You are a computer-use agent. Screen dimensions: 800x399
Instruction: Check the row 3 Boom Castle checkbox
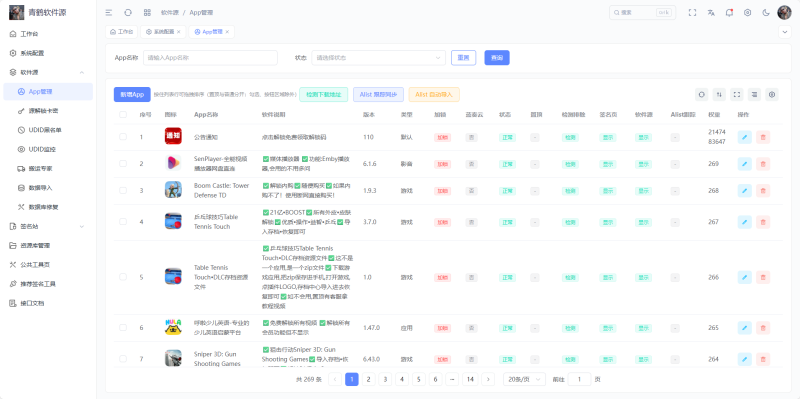(x=123, y=190)
